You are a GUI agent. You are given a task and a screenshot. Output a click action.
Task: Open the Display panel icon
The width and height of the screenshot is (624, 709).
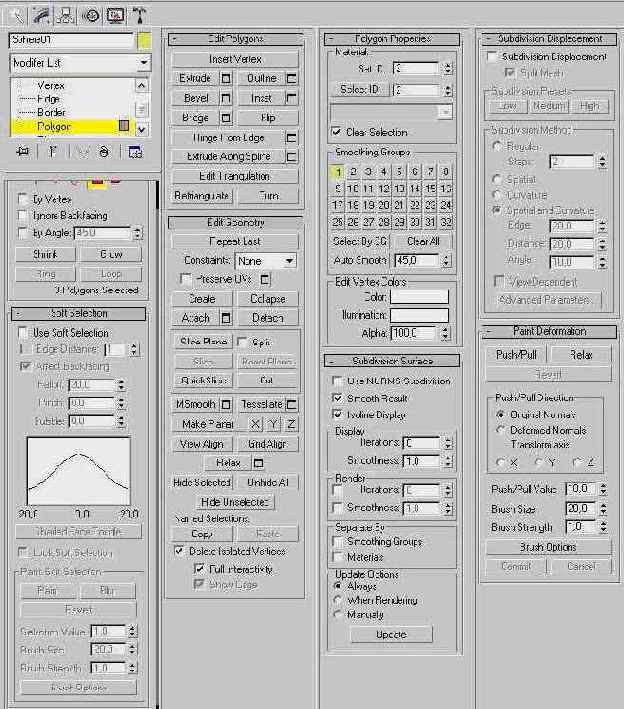point(116,14)
